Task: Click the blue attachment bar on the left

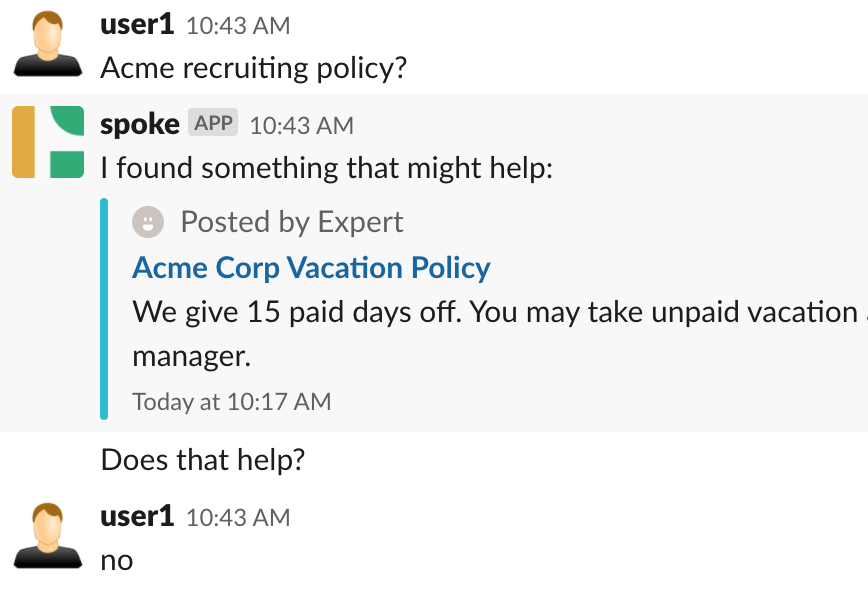Action: pos(104,309)
